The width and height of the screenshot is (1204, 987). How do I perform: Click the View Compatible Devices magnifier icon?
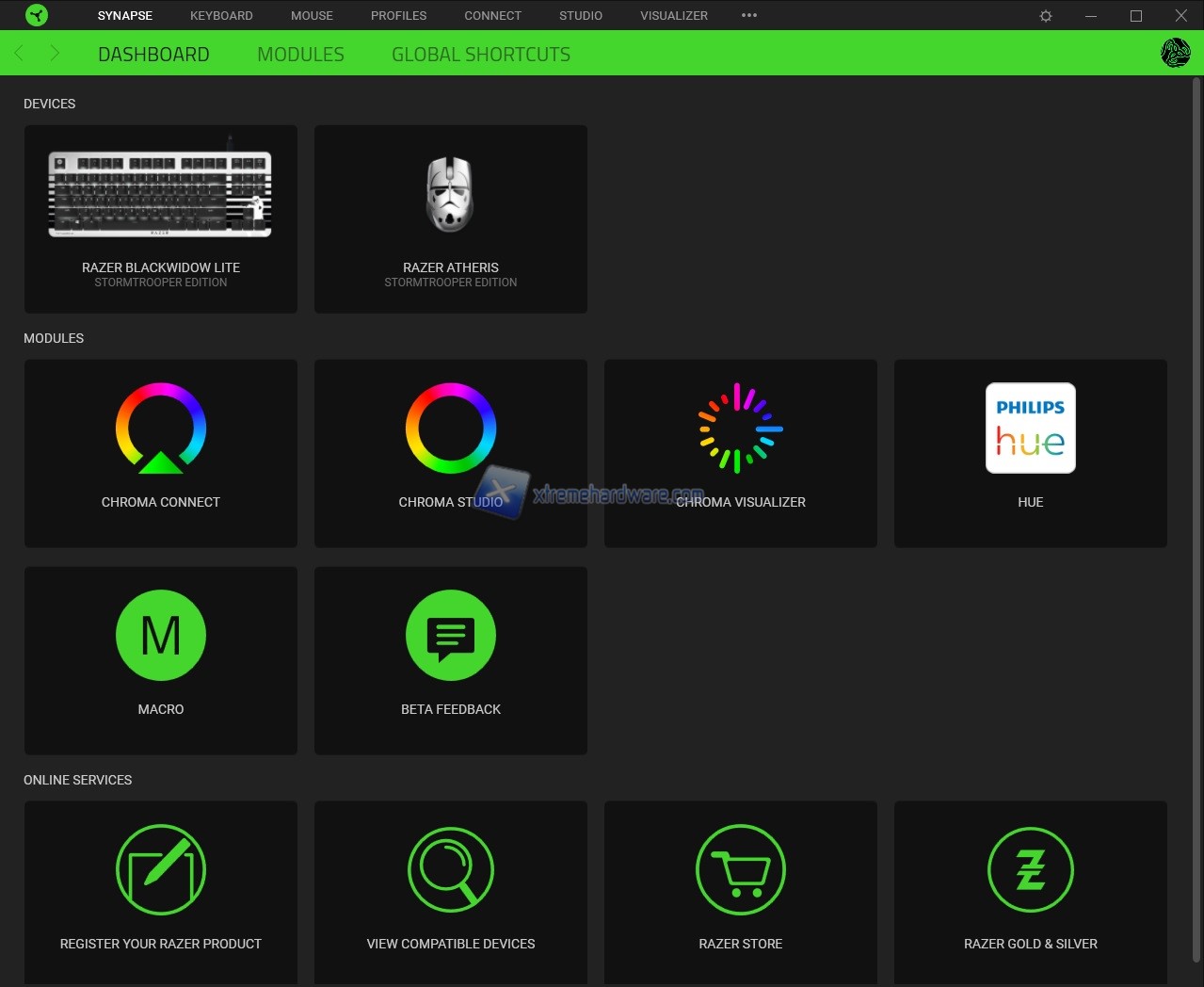tap(451, 870)
